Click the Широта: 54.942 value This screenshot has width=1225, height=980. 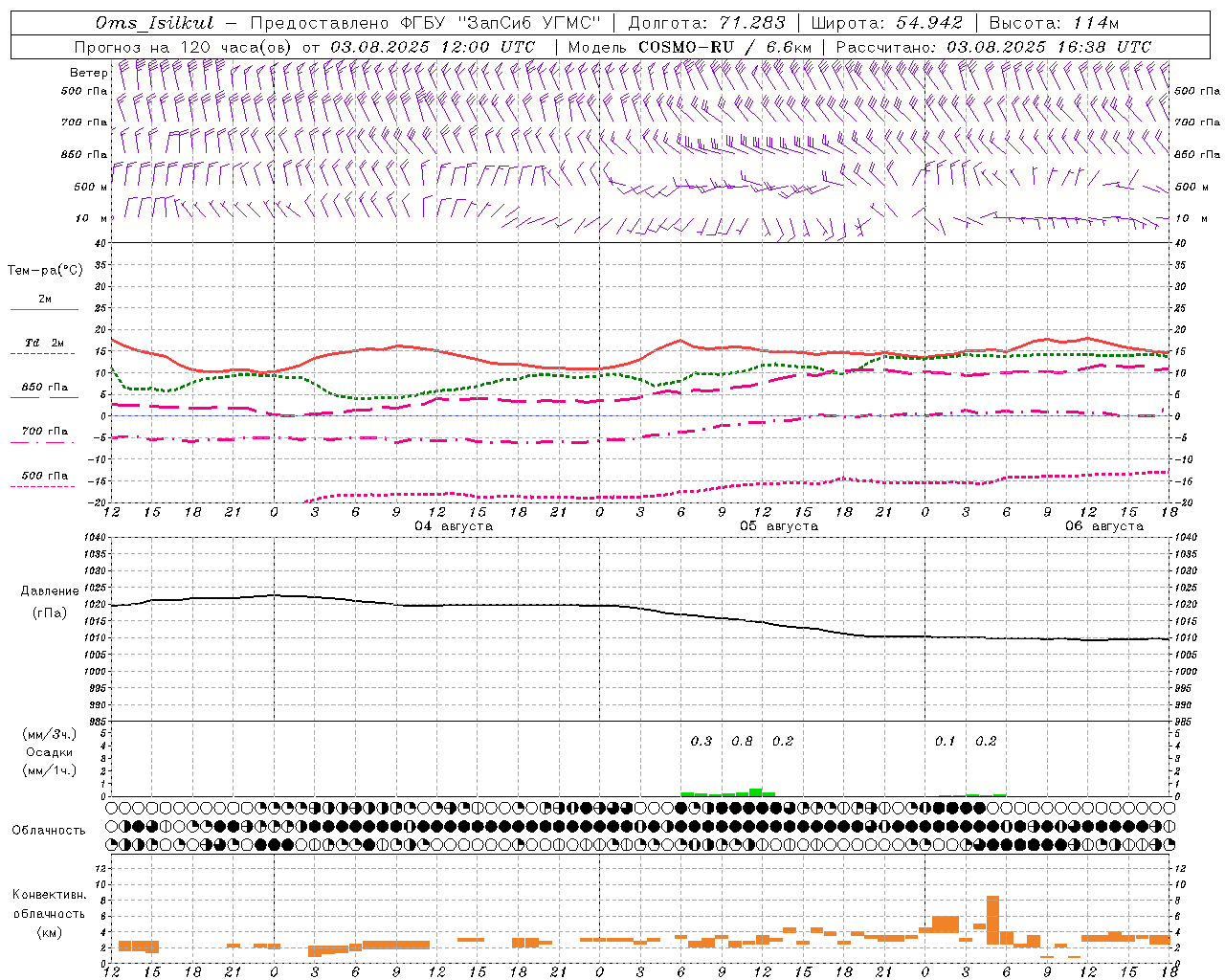pos(886,23)
